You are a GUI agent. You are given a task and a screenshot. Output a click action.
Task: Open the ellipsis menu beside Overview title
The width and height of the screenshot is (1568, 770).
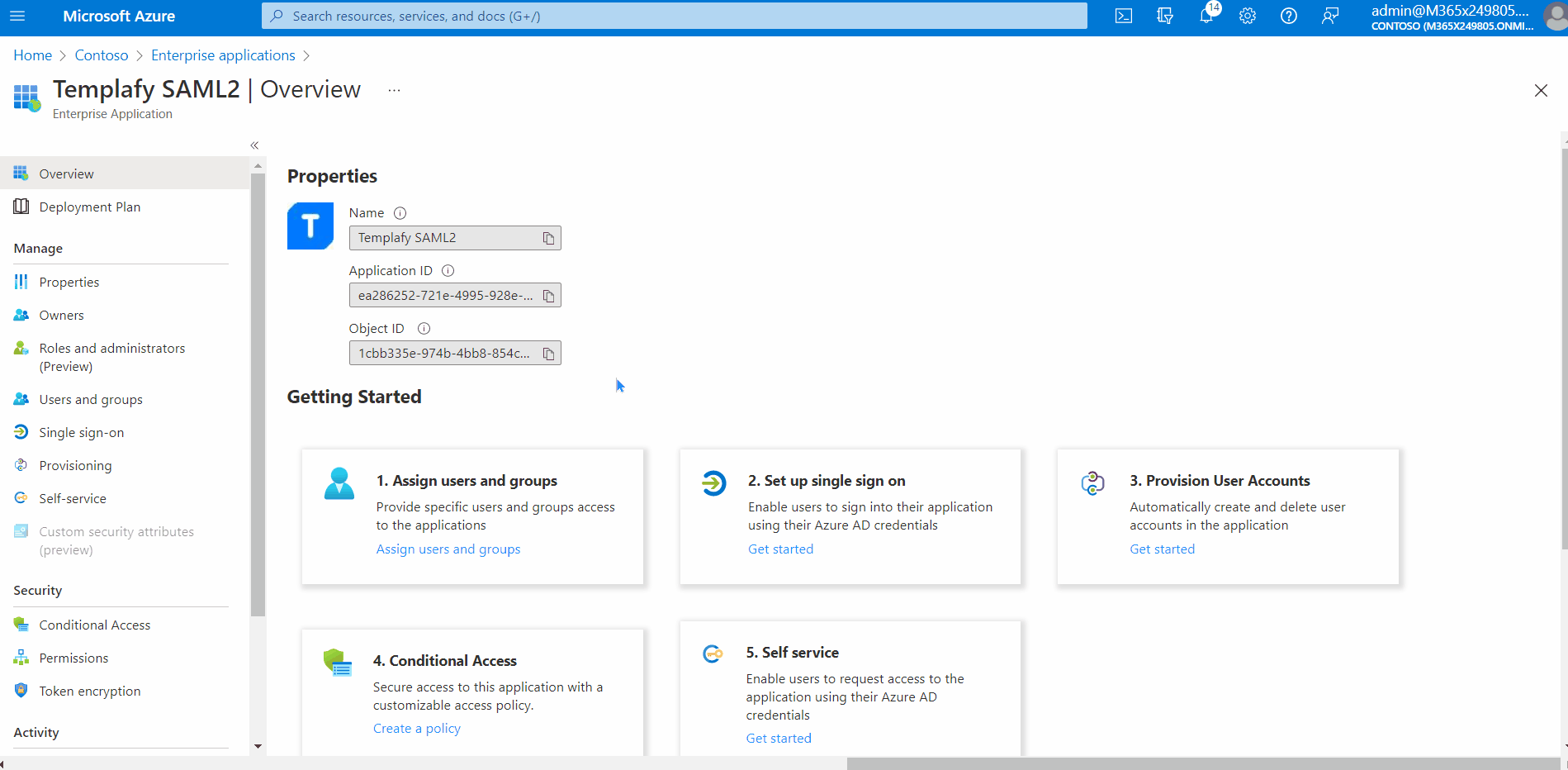(394, 89)
